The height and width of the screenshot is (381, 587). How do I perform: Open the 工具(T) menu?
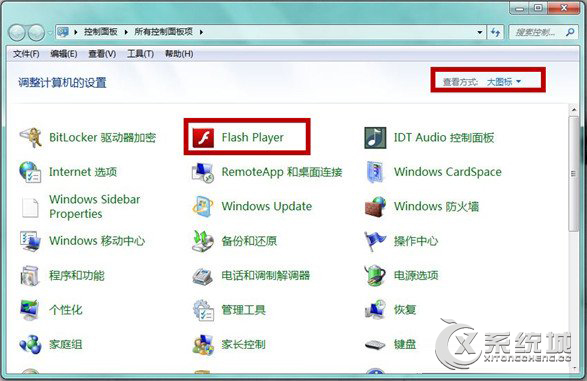point(140,54)
